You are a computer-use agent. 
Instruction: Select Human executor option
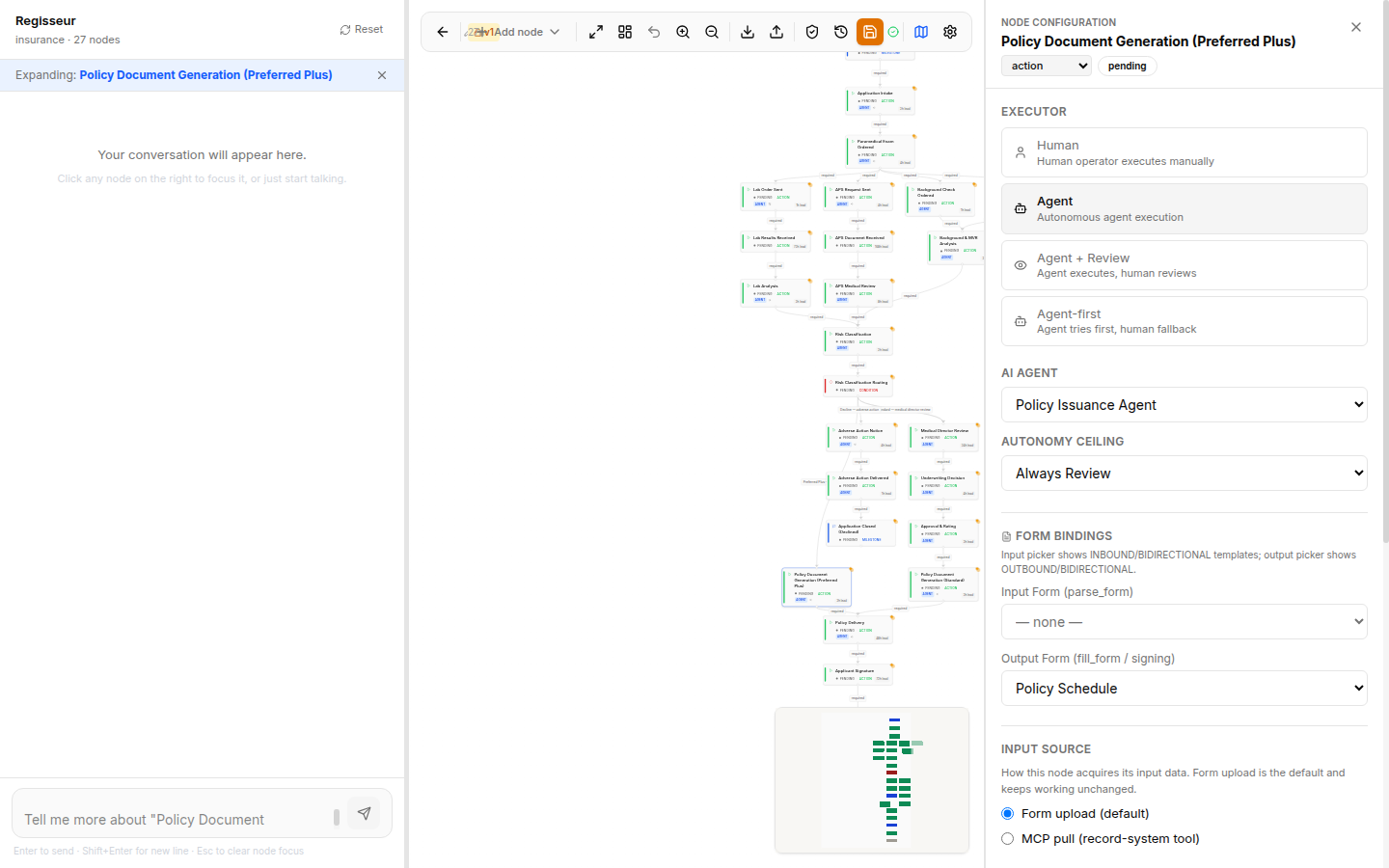click(1185, 152)
